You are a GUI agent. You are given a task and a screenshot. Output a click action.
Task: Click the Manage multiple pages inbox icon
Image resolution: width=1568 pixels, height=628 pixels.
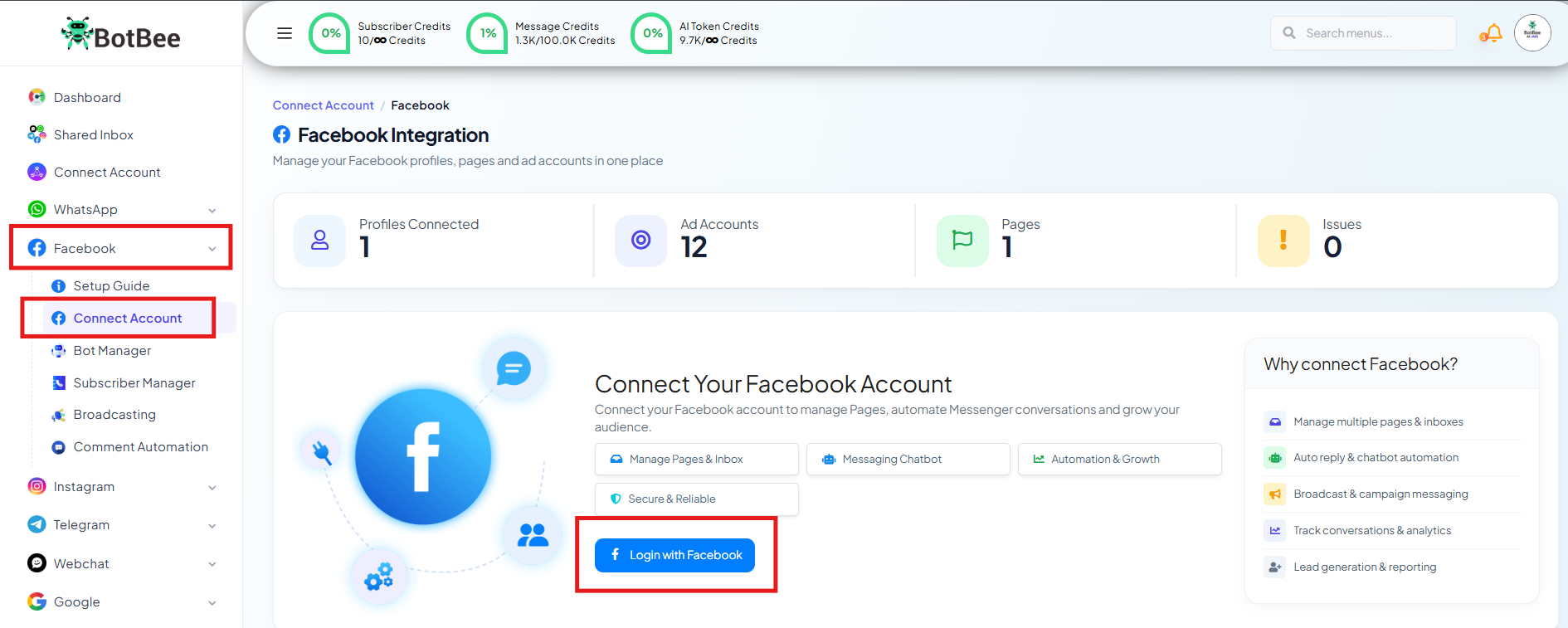[x=1274, y=421]
